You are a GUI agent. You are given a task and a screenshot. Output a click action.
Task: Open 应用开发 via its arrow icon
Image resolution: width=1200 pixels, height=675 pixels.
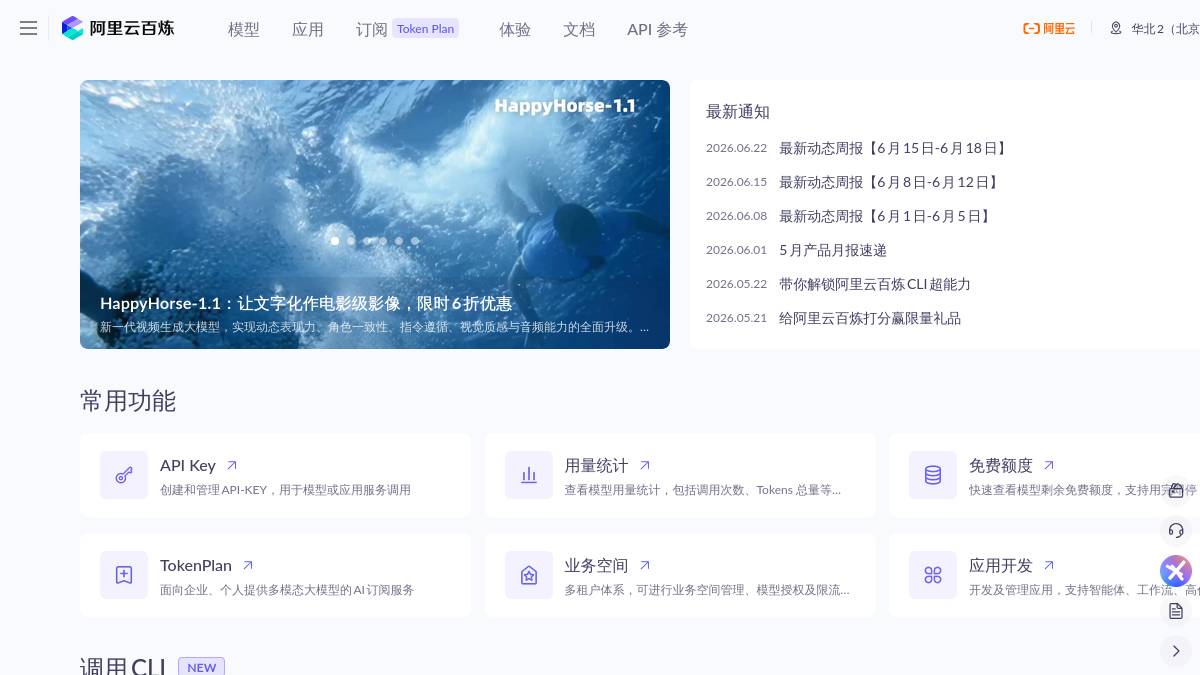[1049, 565]
